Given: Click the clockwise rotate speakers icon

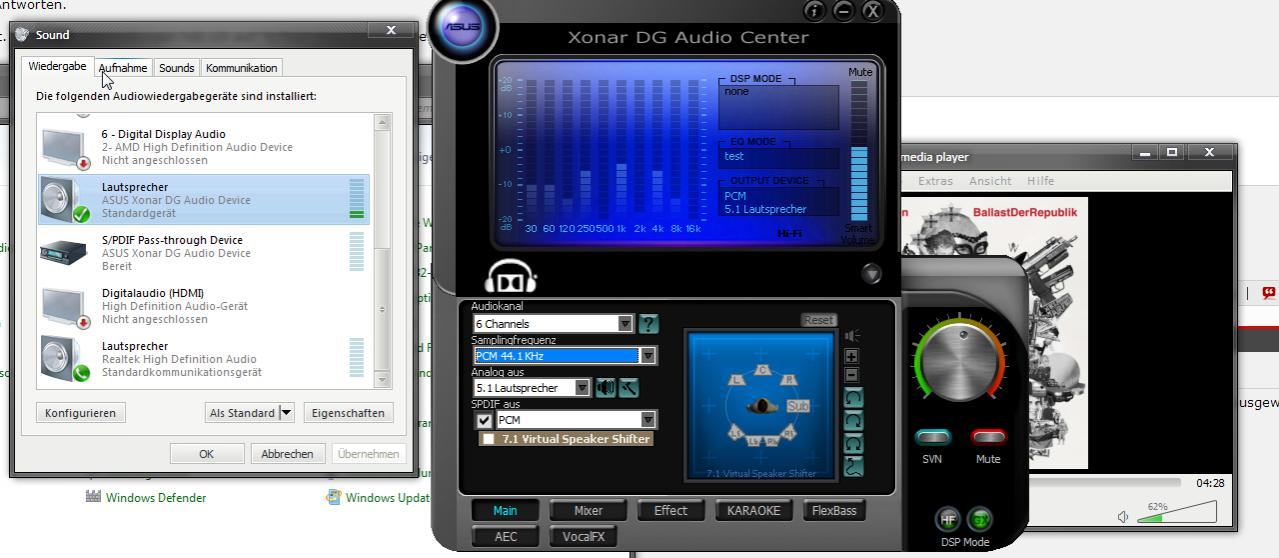Looking at the screenshot, I should point(854,421).
